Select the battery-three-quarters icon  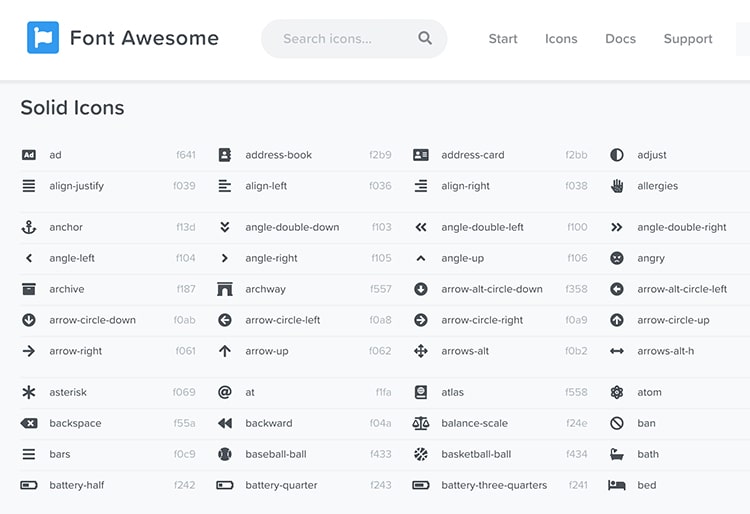(x=421, y=485)
